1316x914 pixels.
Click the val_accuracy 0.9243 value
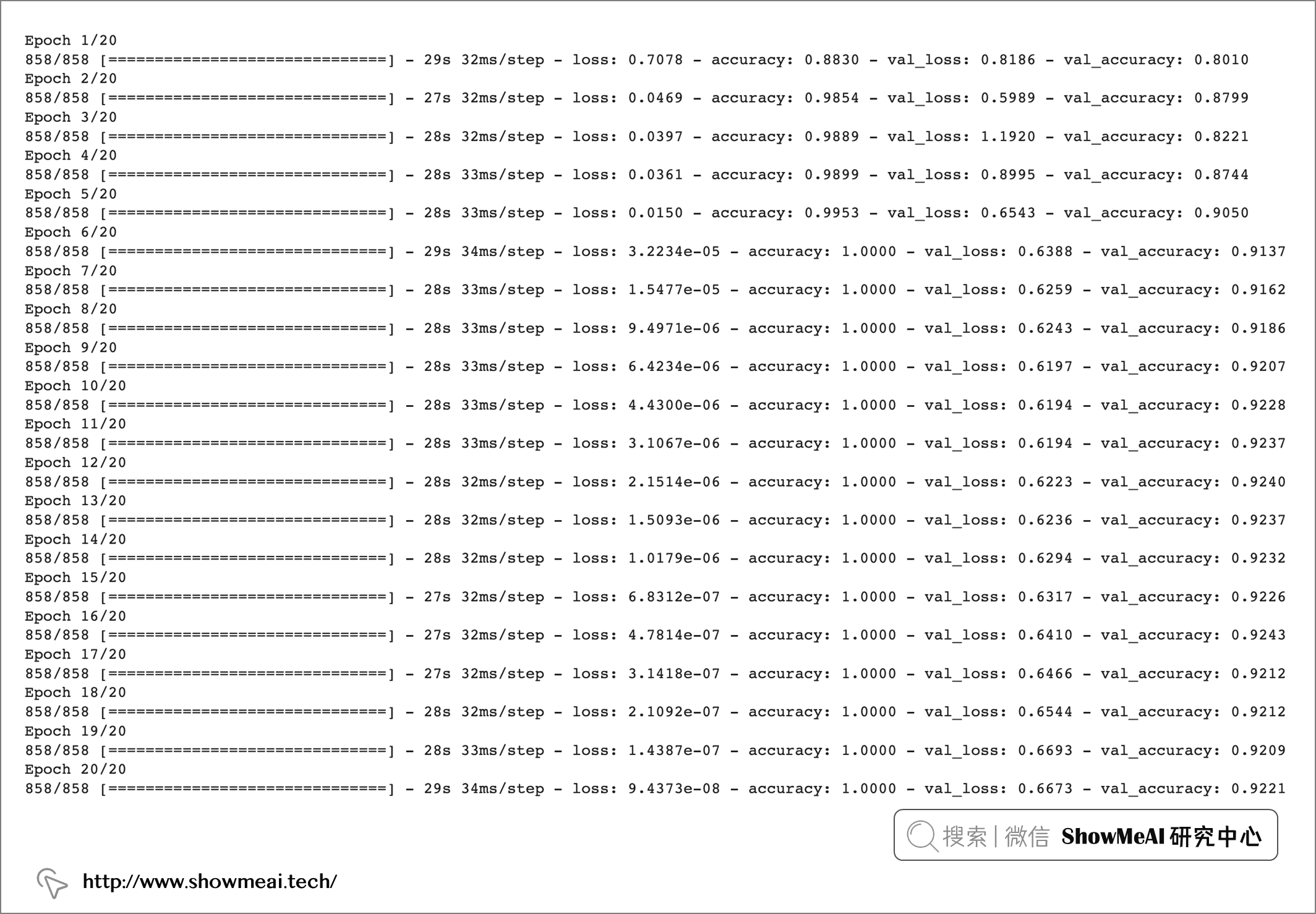point(1258,635)
